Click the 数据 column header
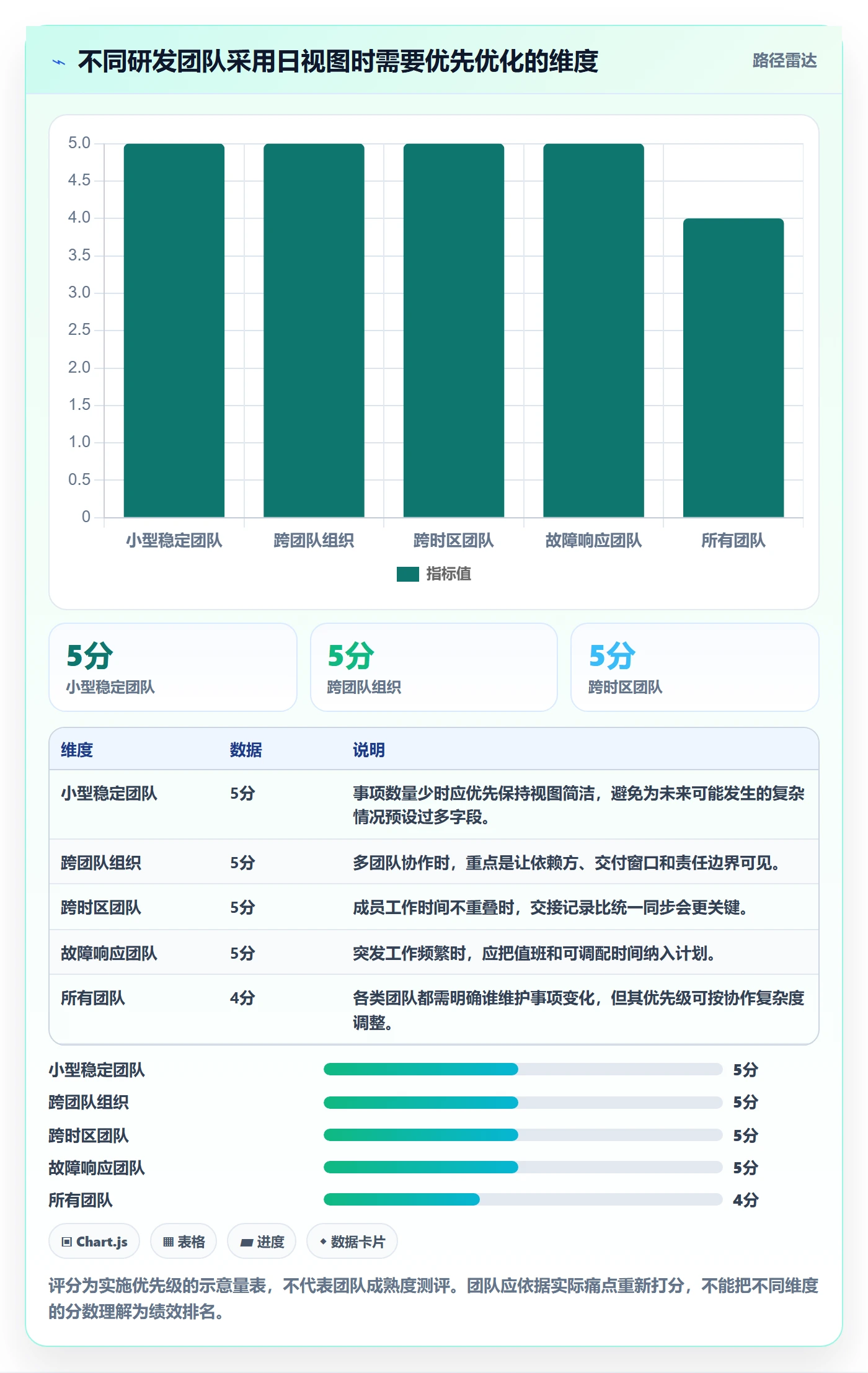 coord(246,750)
